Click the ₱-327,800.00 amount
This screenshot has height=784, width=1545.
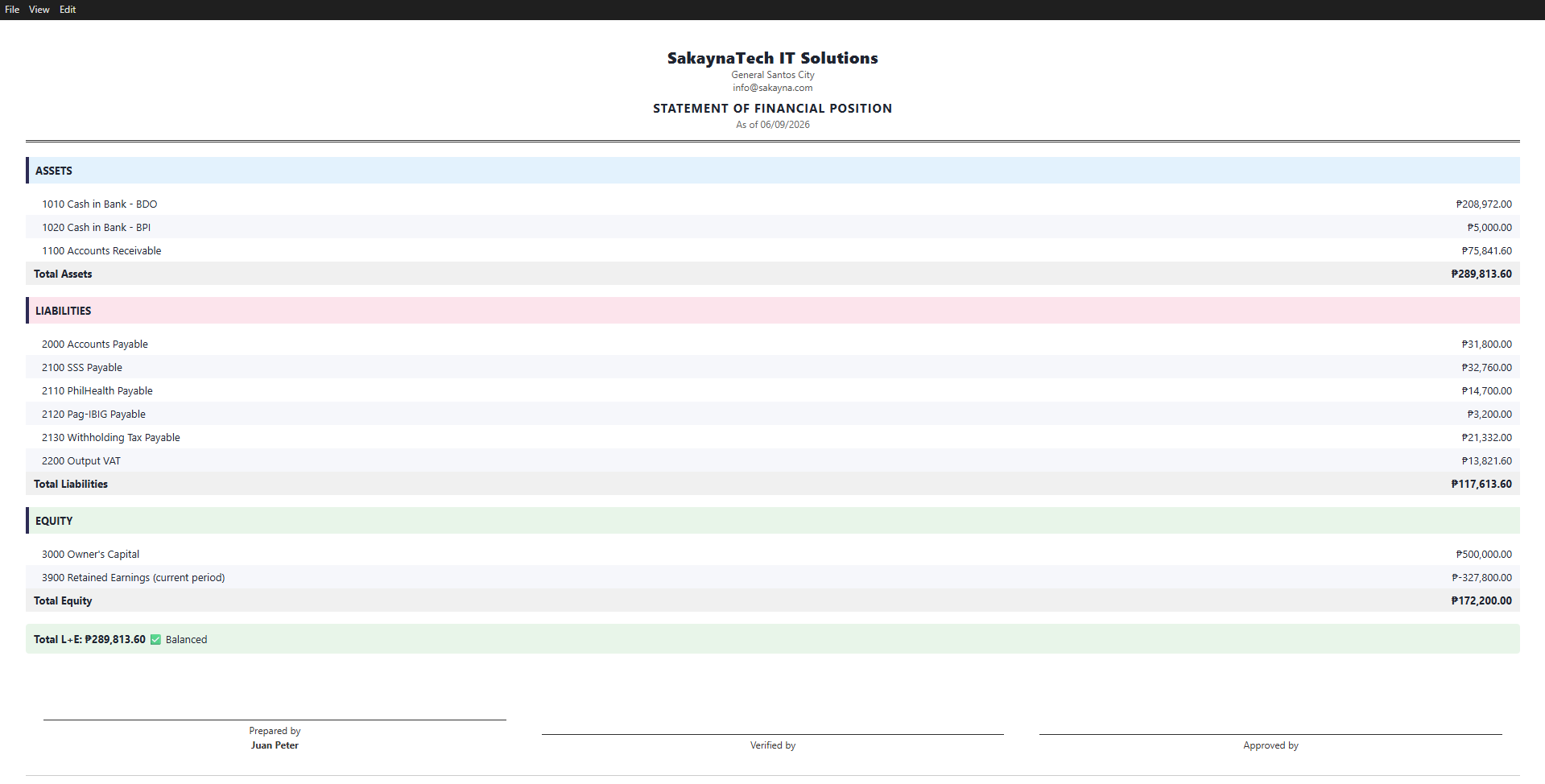[1482, 578]
